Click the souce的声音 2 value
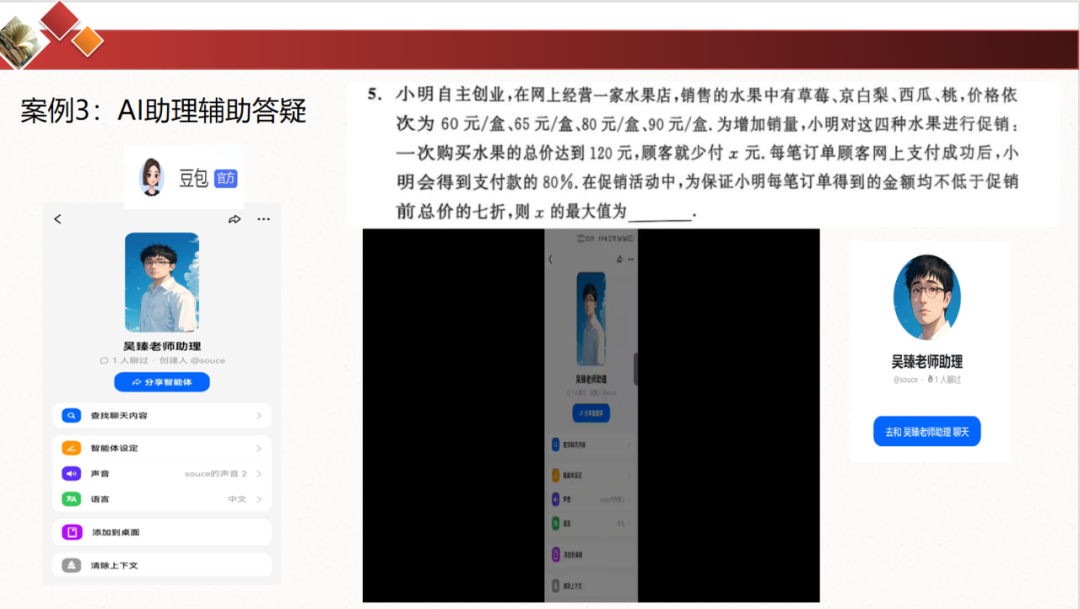 216,473
